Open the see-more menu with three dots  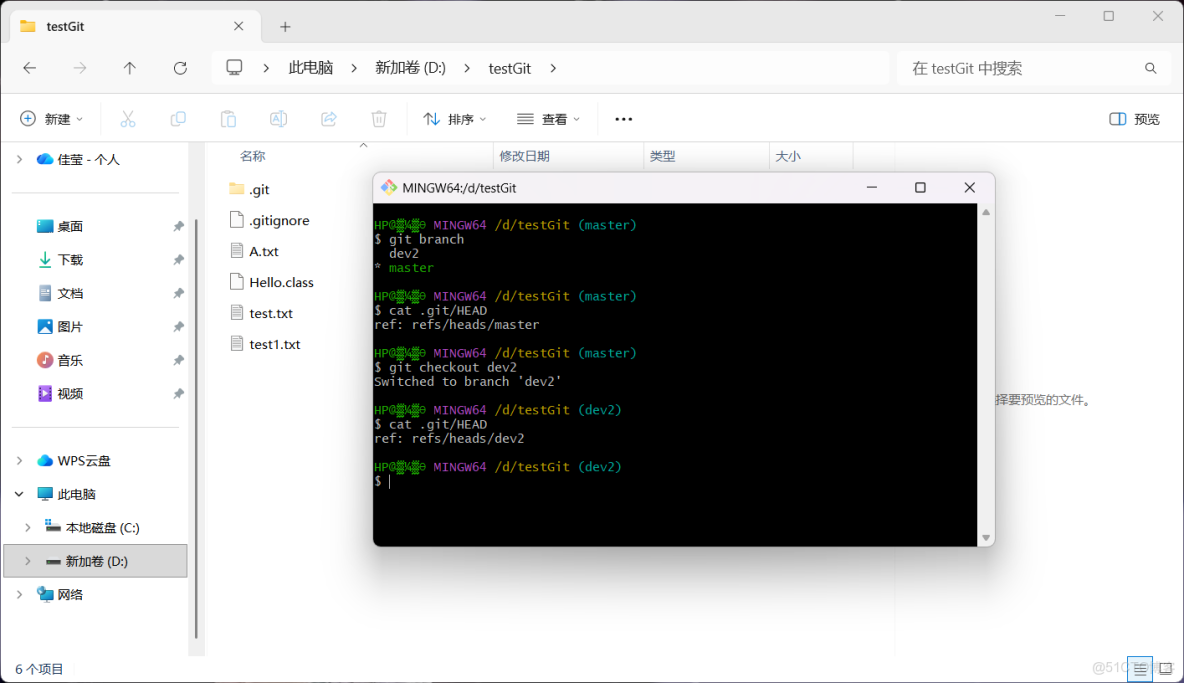(x=623, y=118)
